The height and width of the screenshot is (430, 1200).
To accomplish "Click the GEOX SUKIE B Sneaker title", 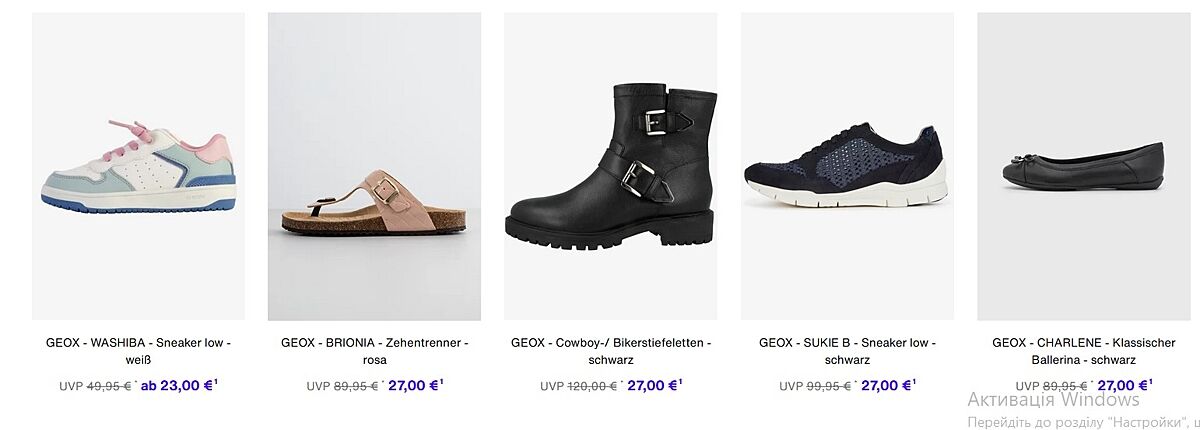I will pos(847,351).
